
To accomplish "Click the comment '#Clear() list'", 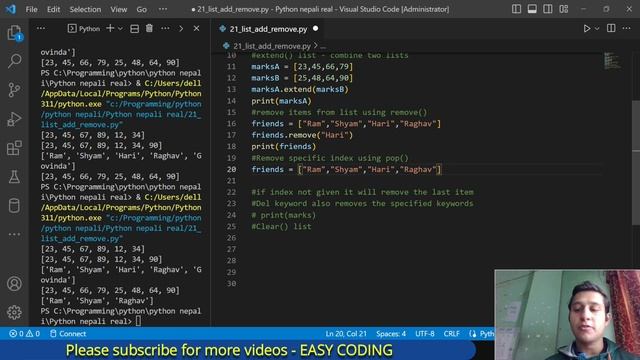I will [x=281, y=227].
